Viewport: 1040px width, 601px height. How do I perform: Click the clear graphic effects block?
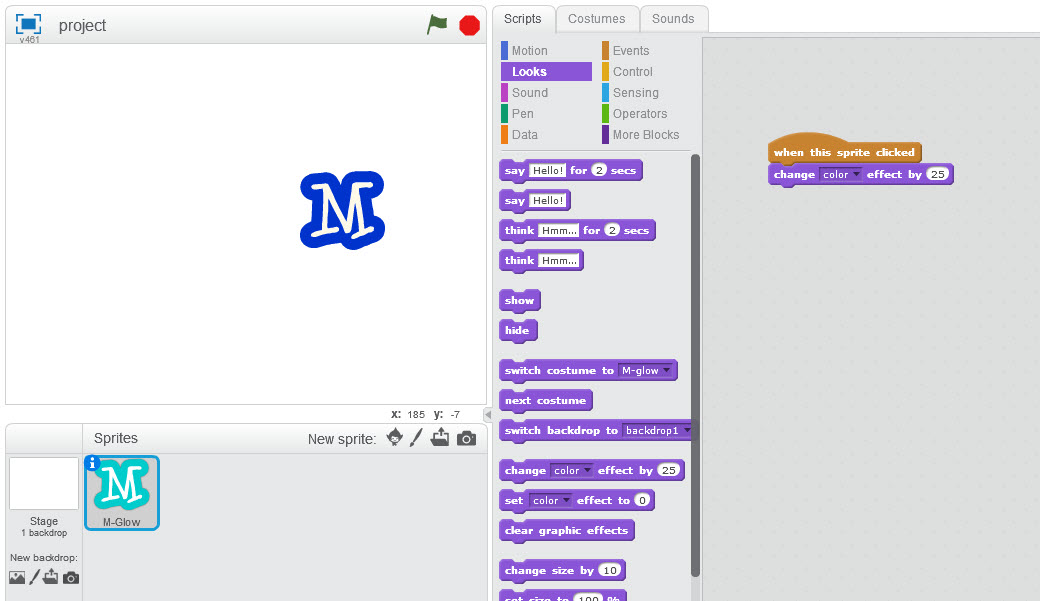566,531
